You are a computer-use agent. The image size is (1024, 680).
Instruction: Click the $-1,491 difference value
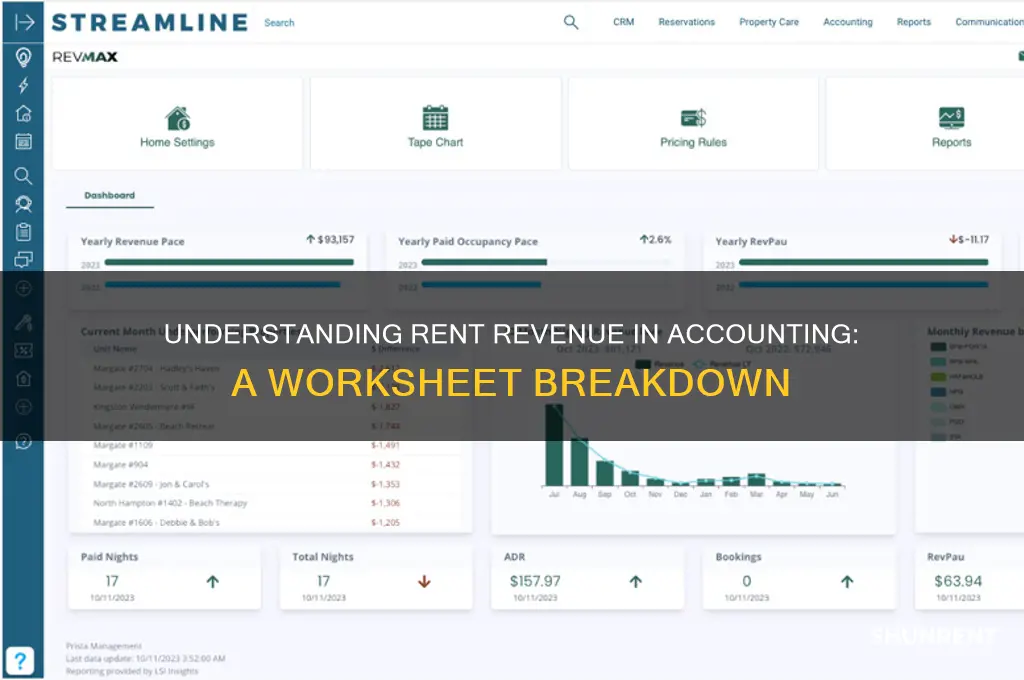pos(385,445)
